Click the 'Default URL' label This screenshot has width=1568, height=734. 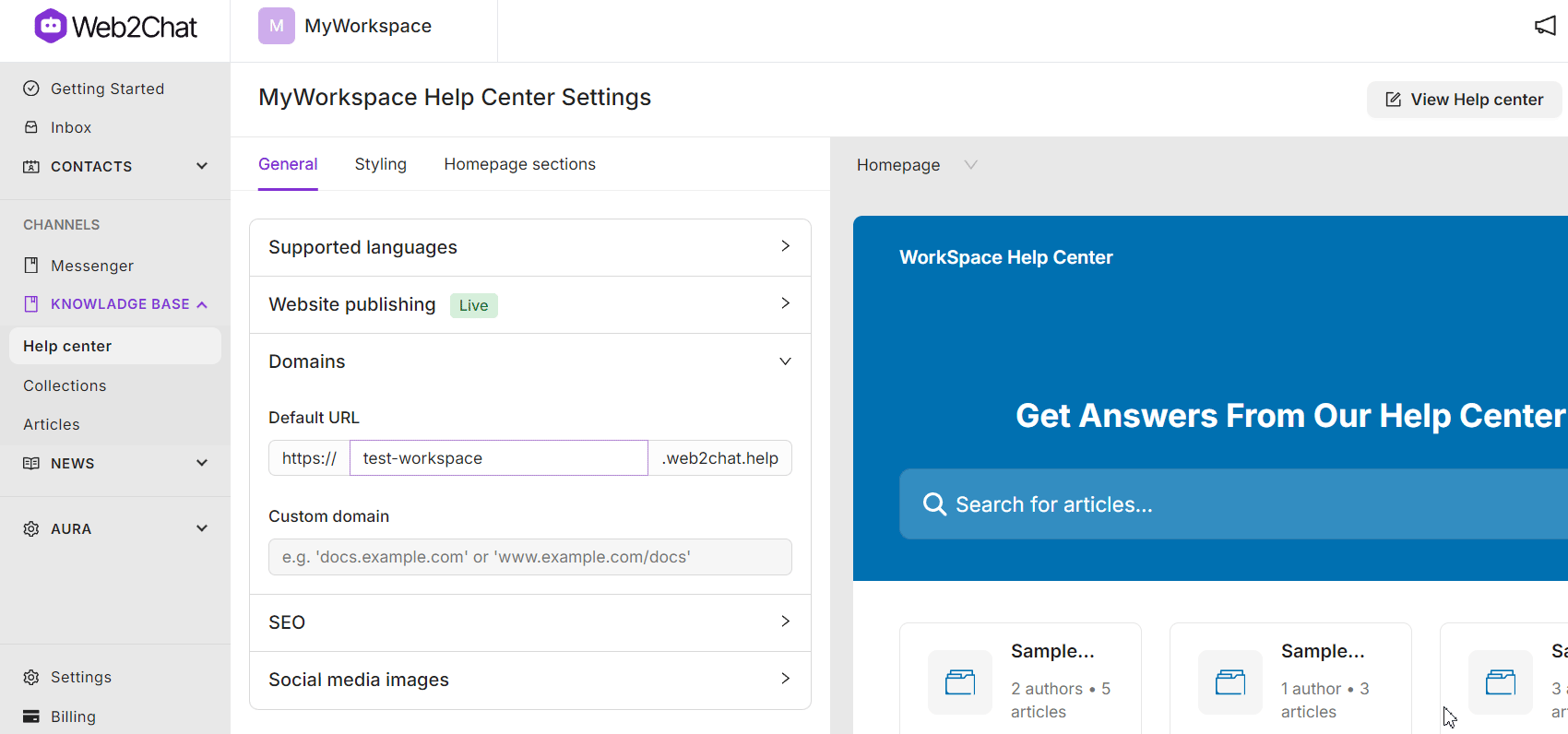[x=314, y=418]
